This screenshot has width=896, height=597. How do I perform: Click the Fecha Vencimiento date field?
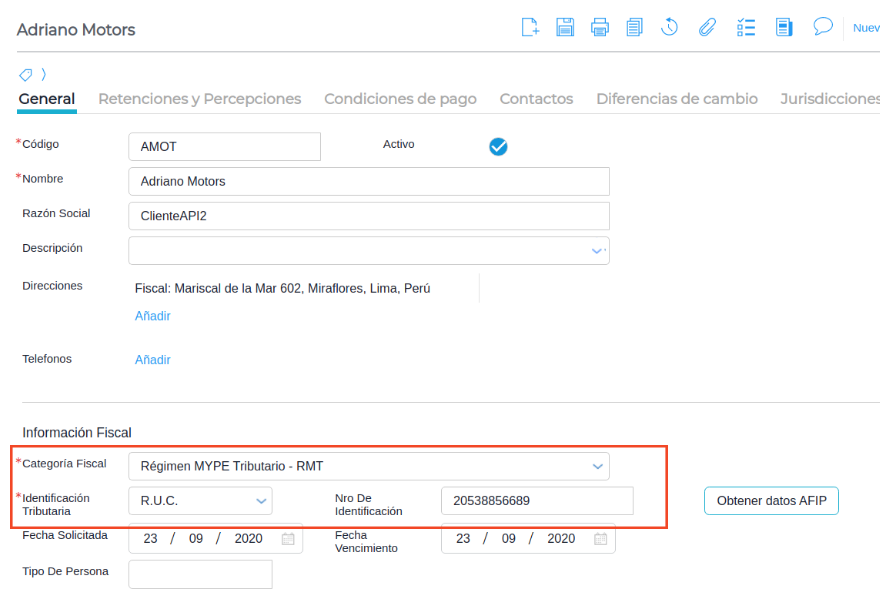528,539
